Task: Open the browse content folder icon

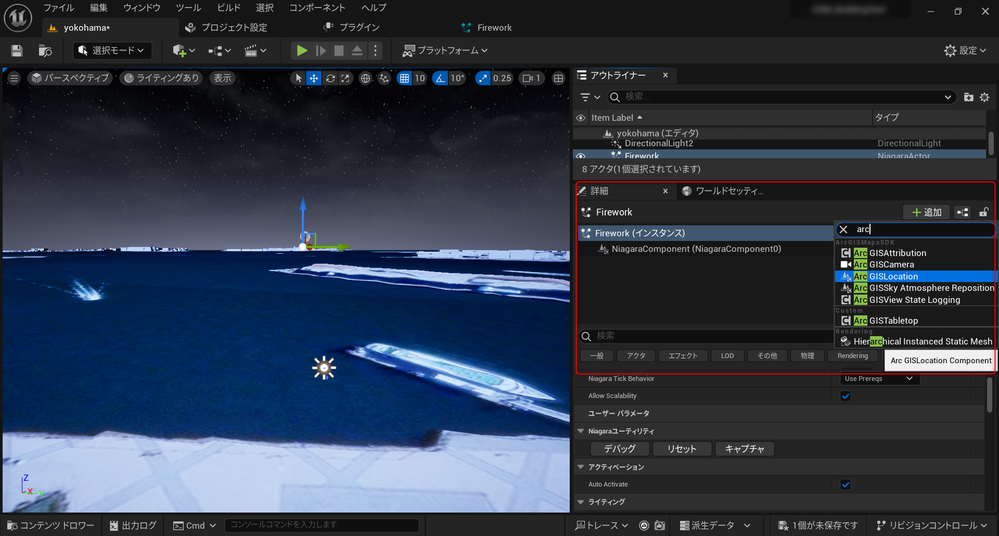Action: coord(45,50)
